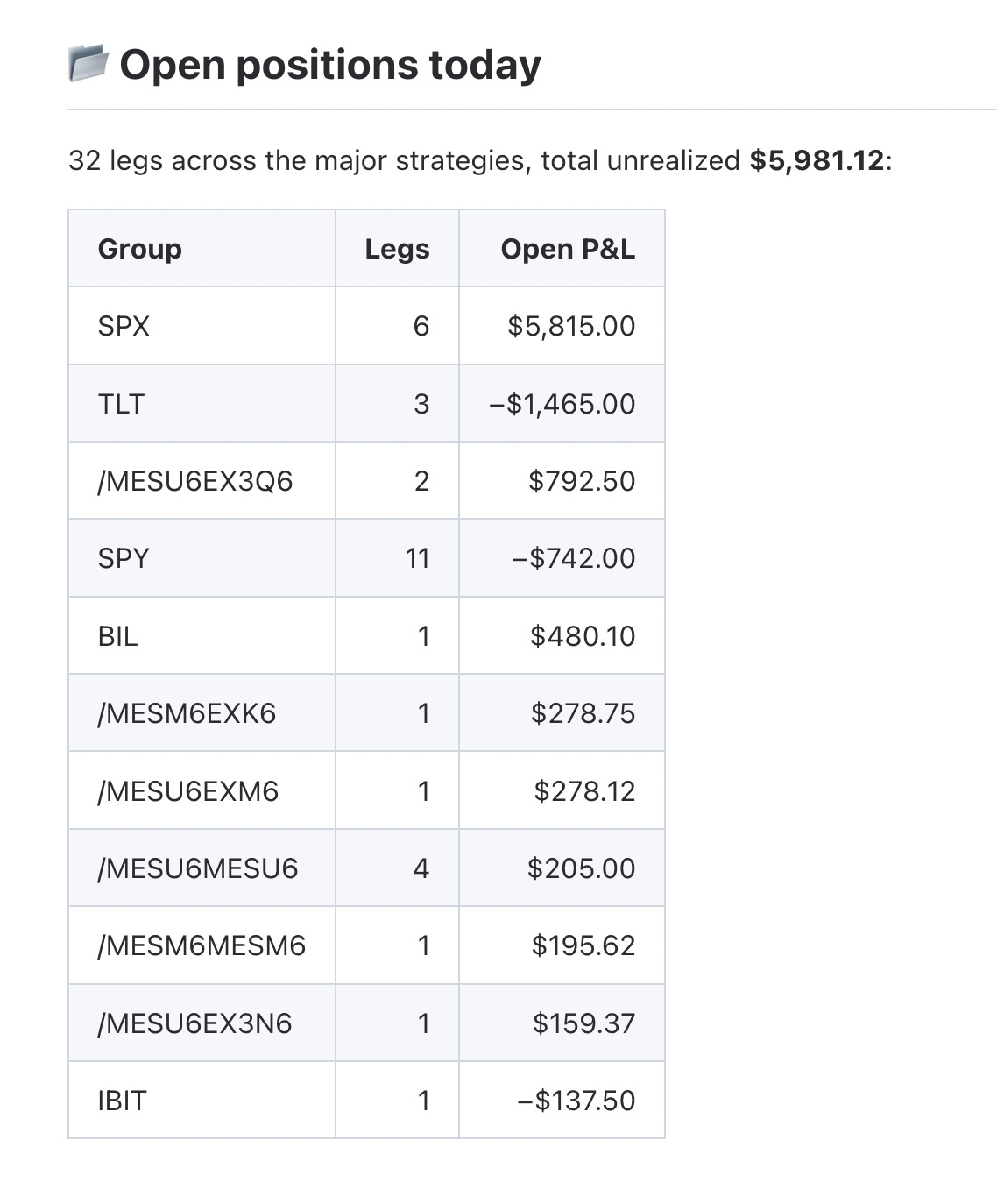Click the $480.10 P&L value

(583, 636)
